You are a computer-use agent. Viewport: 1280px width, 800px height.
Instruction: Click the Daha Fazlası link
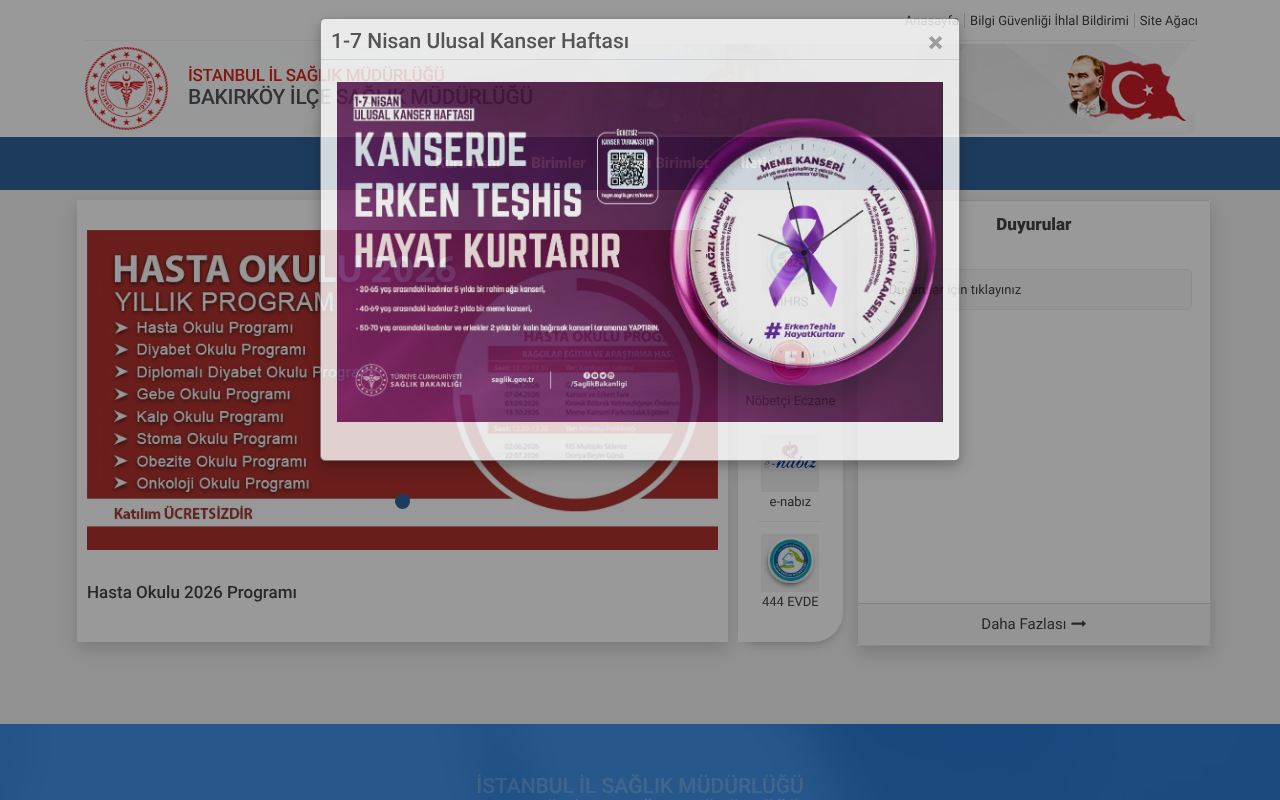pyautogui.click(x=1034, y=624)
